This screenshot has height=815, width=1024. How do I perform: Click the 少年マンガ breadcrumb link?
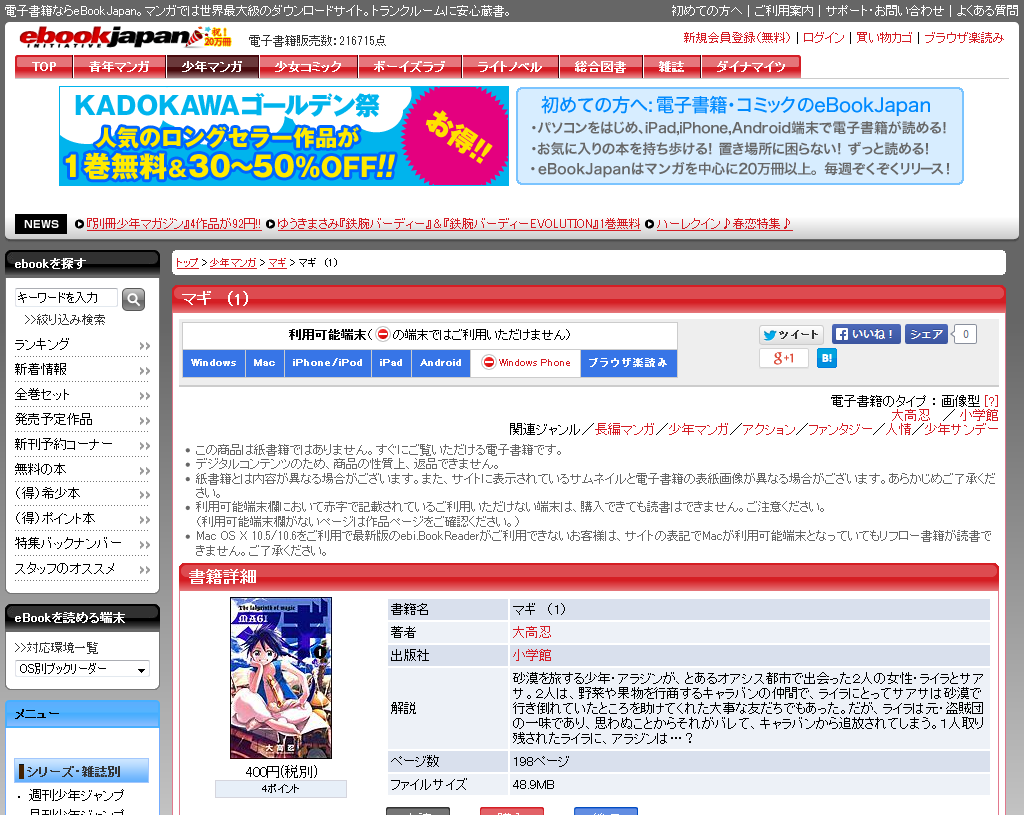pyautogui.click(x=233, y=263)
